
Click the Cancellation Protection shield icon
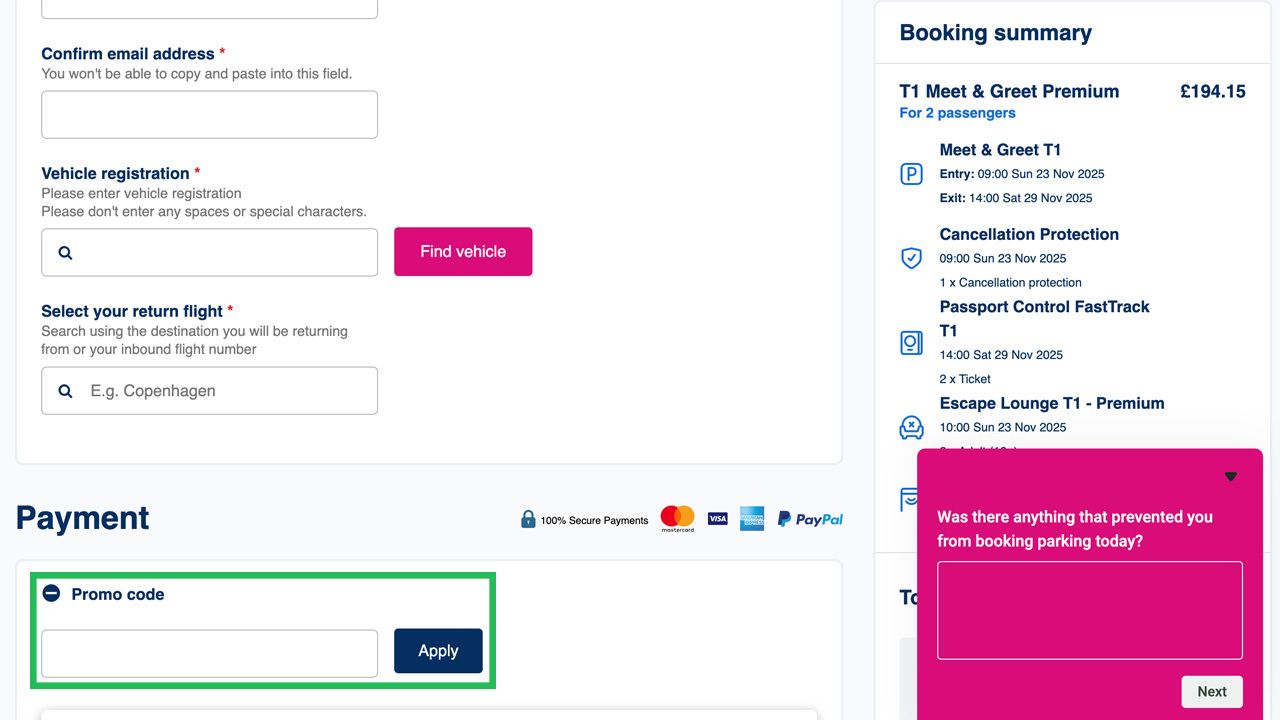(x=911, y=258)
